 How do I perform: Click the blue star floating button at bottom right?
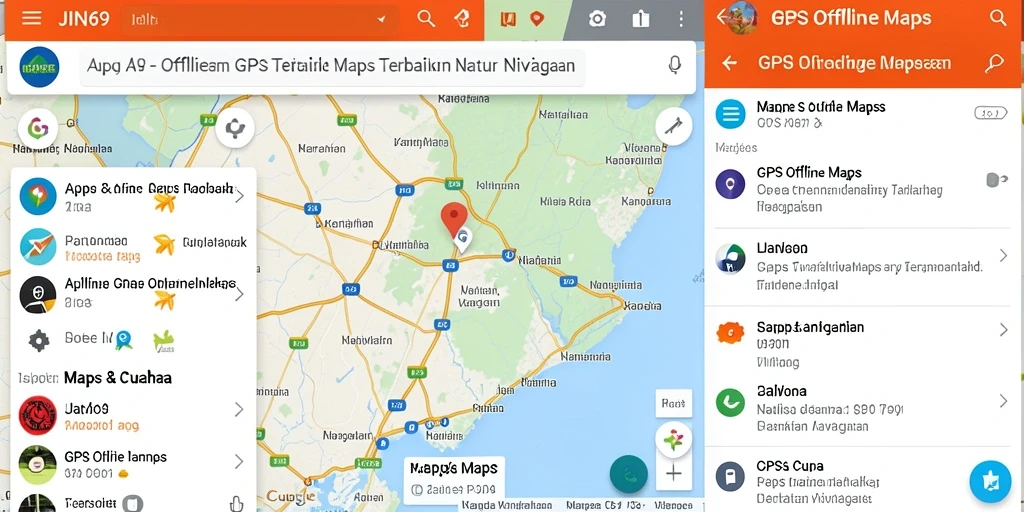tap(990, 481)
